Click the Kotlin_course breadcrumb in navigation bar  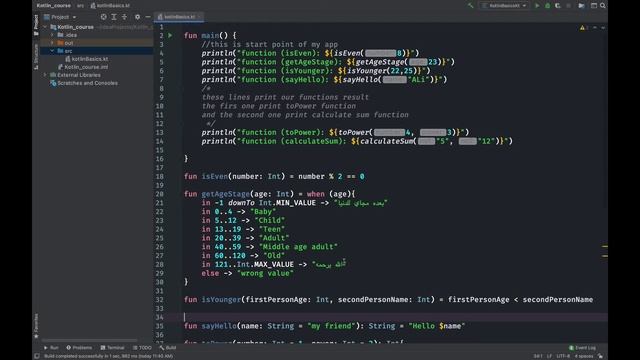(x=53, y=6)
